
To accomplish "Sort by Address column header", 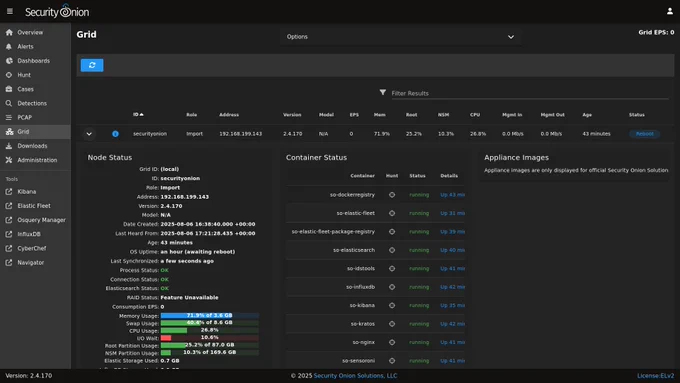I will (229, 115).
